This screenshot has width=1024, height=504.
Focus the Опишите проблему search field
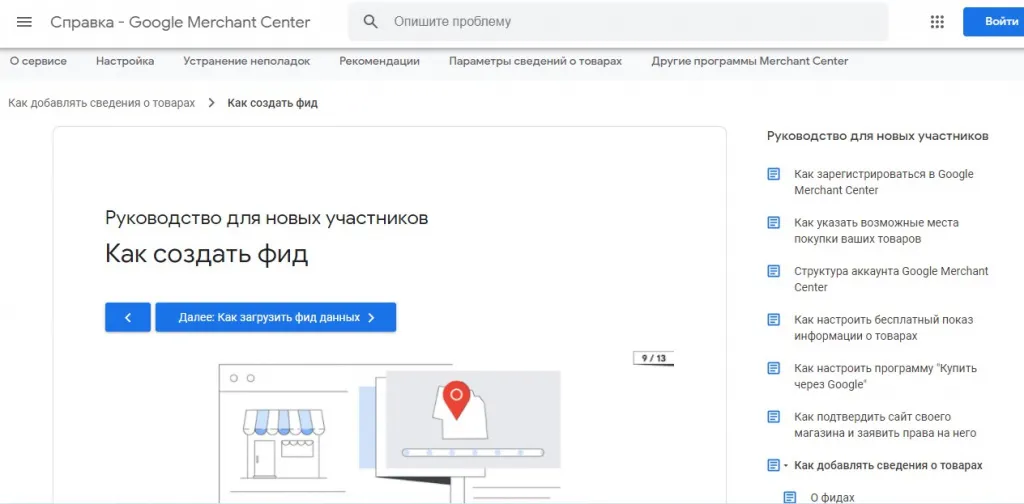coord(617,22)
